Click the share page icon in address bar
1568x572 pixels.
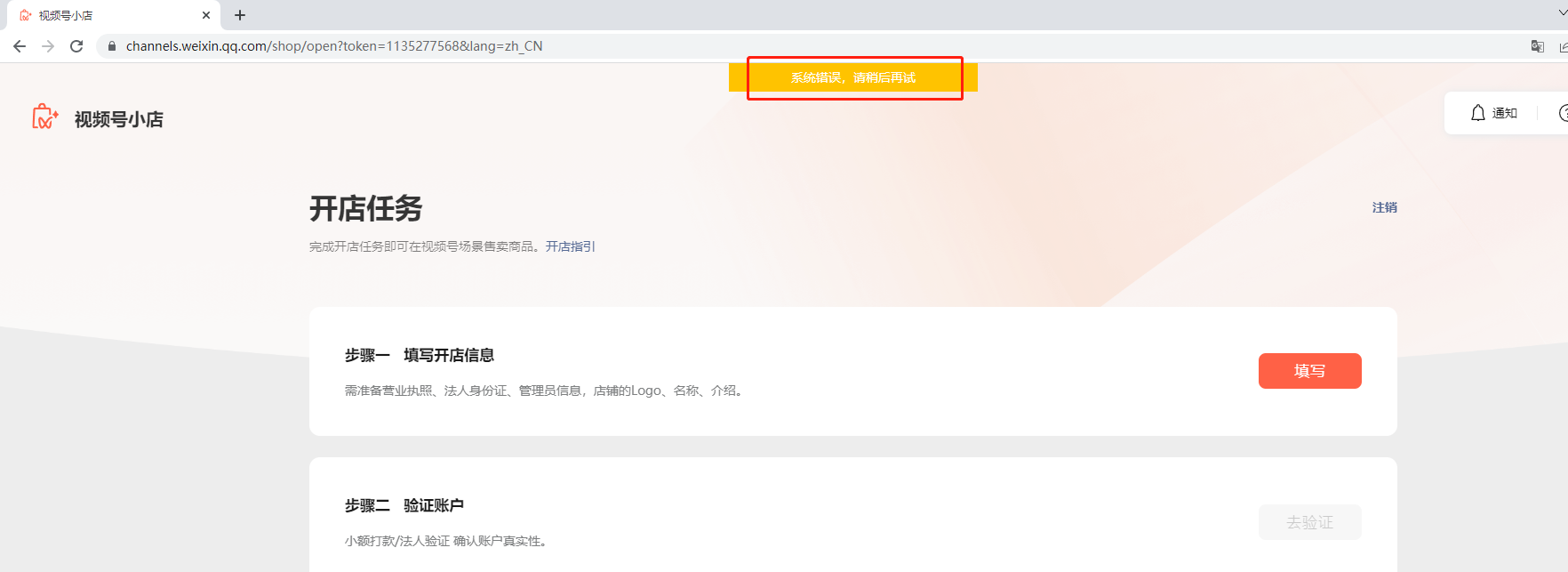click(x=1564, y=46)
